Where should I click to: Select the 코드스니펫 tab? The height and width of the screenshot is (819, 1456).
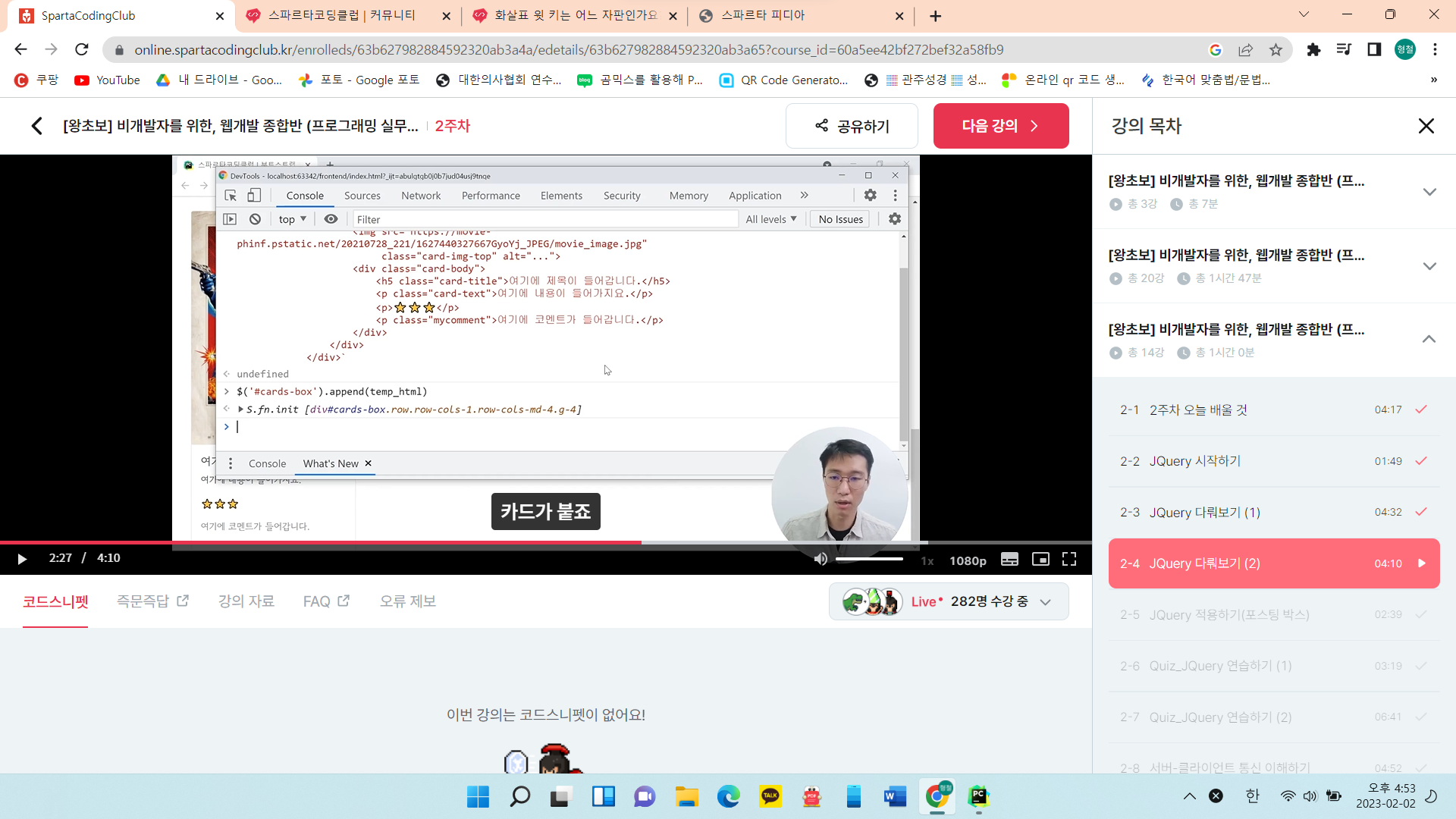[x=55, y=601]
